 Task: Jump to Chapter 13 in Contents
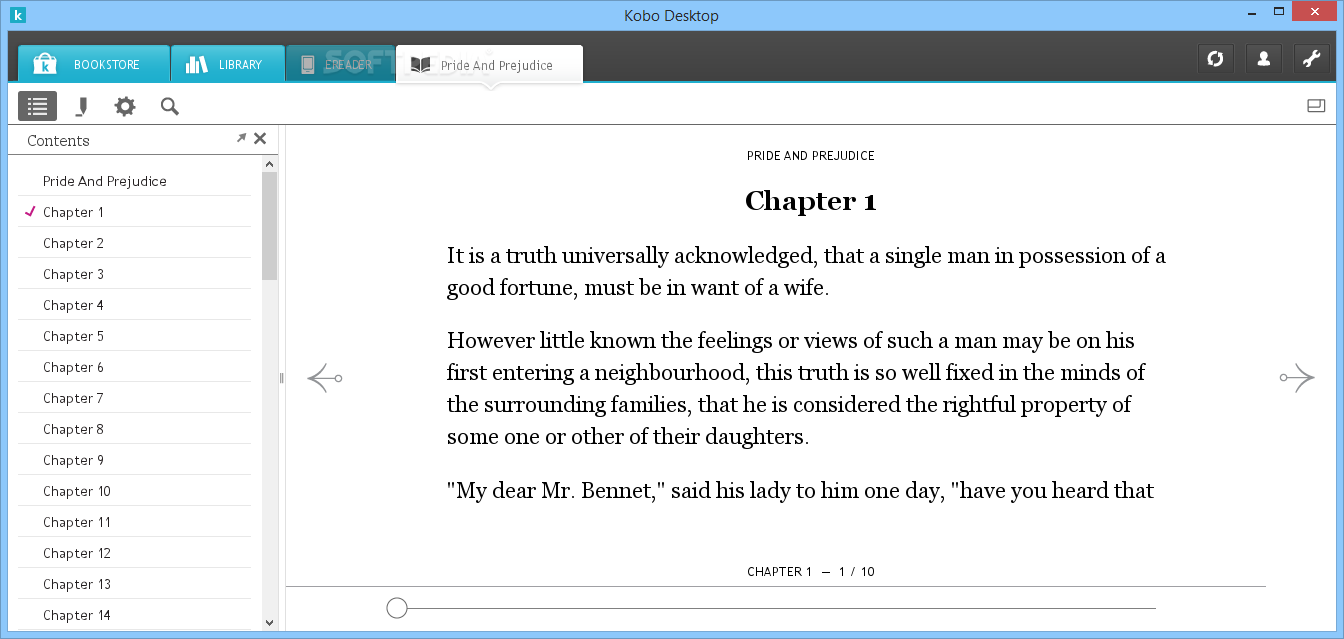pyautogui.click(x=134, y=584)
